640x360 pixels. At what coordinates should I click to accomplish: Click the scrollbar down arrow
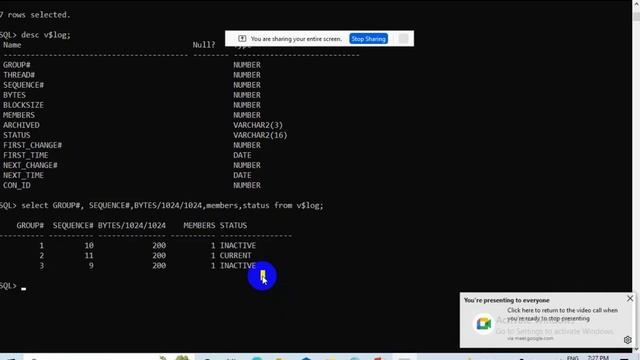click(636, 350)
